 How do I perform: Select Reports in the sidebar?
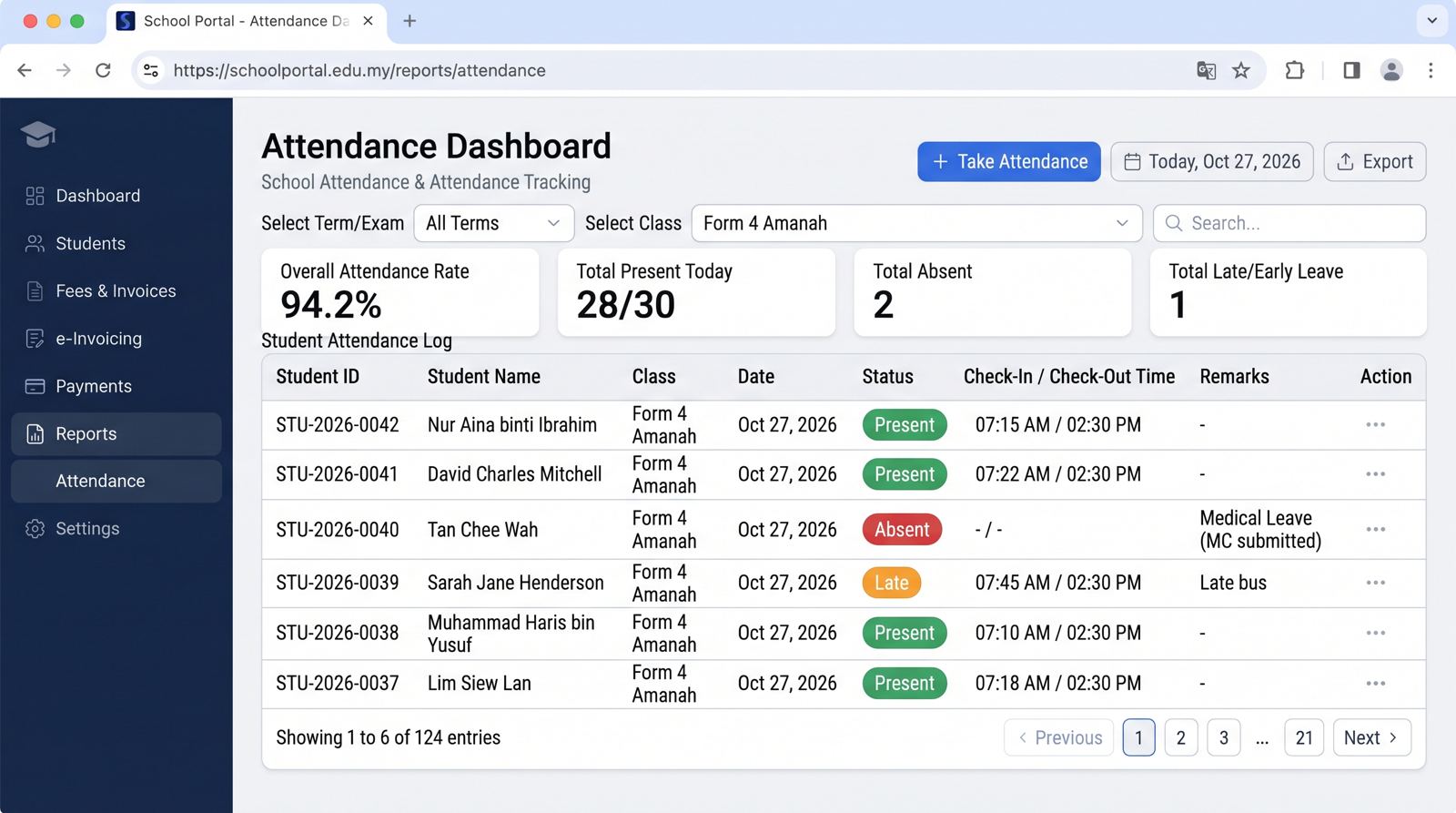pyautogui.click(x=116, y=434)
